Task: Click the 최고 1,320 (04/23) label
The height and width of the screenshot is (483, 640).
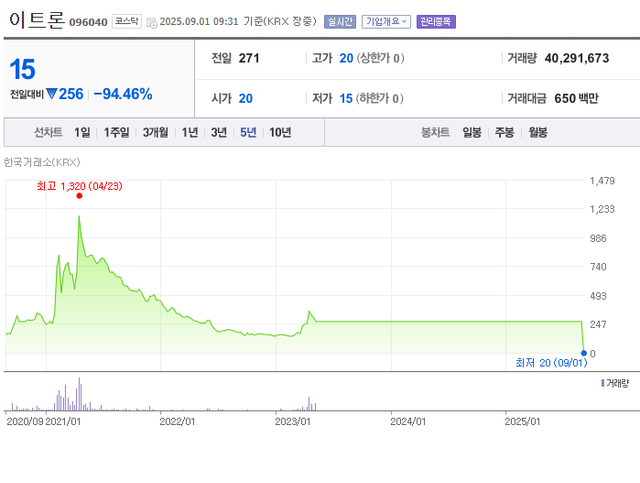Action: [79, 186]
